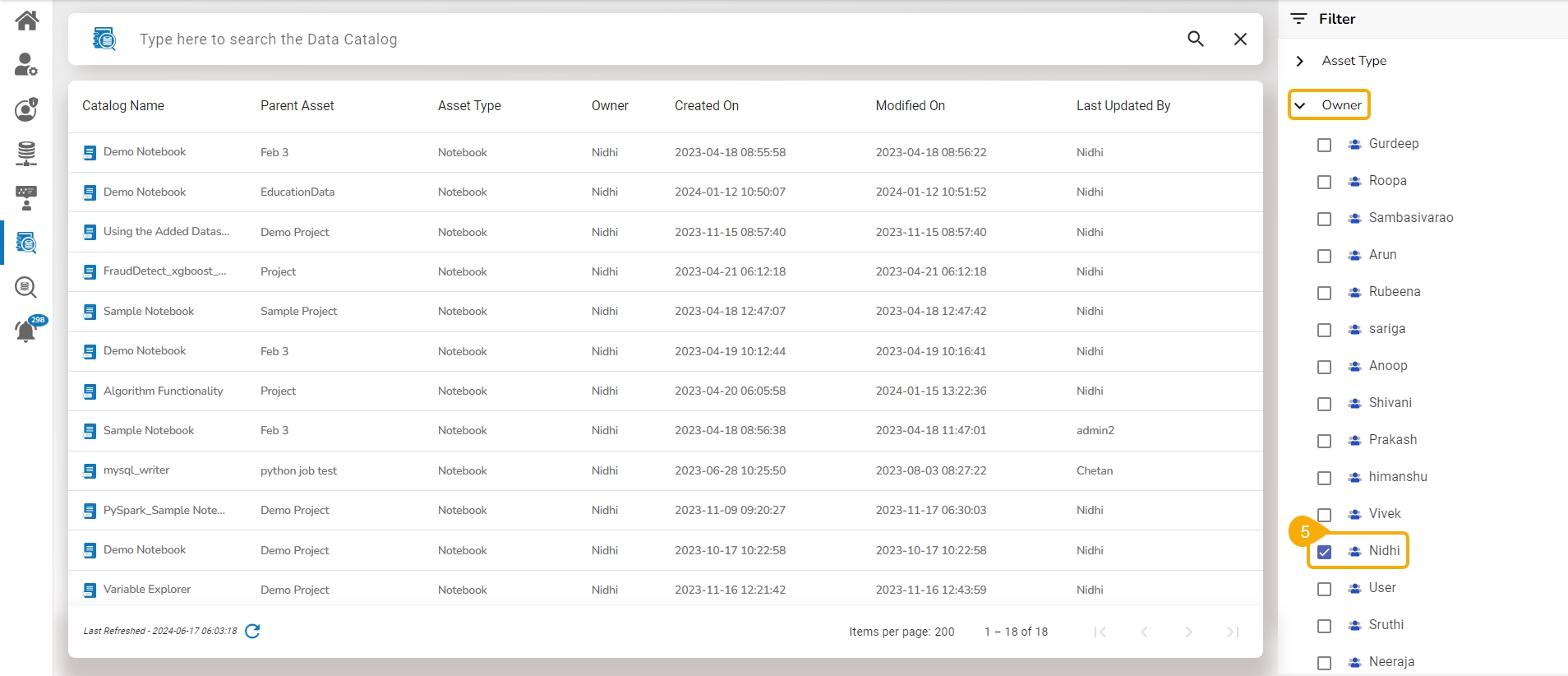Open the user settings sidebar icon

[x=26, y=64]
